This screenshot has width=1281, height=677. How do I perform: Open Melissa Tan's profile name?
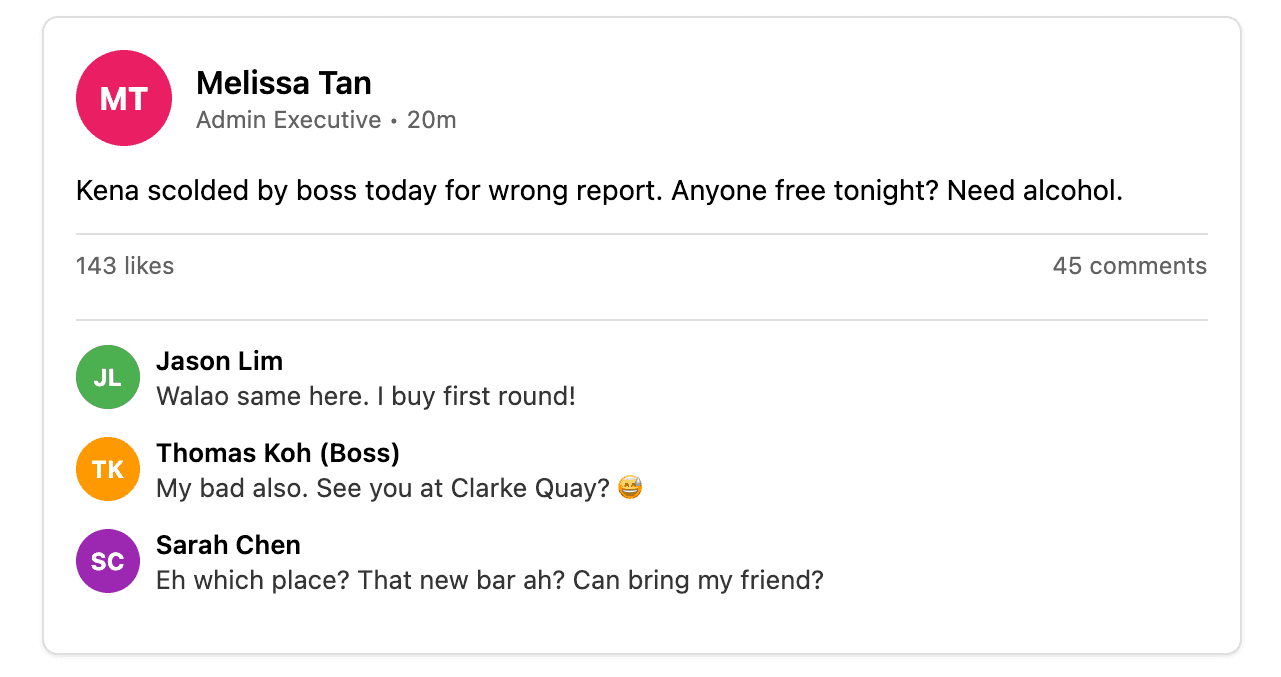coord(284,82)
